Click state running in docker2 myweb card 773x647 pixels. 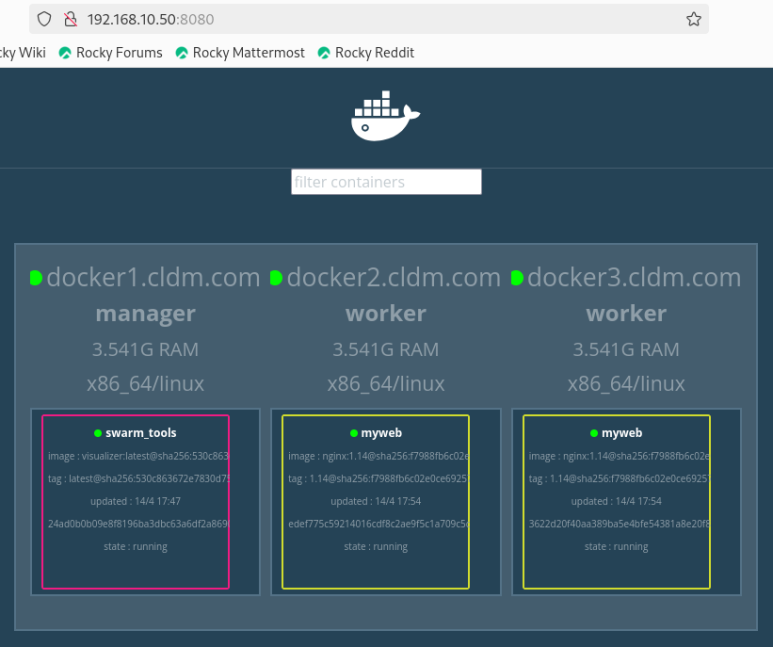(376, 546)
